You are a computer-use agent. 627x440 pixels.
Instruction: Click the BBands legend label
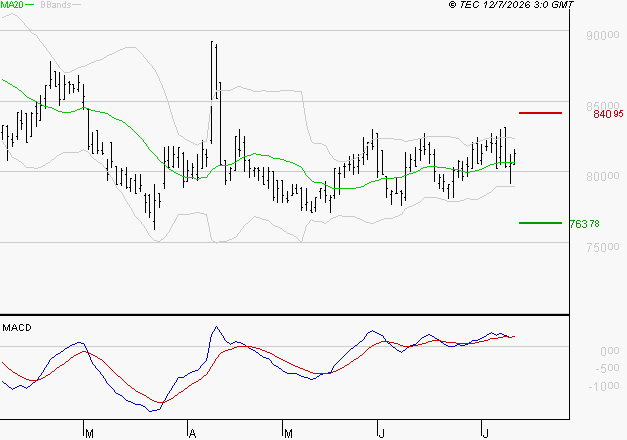[x=56, y=5]
